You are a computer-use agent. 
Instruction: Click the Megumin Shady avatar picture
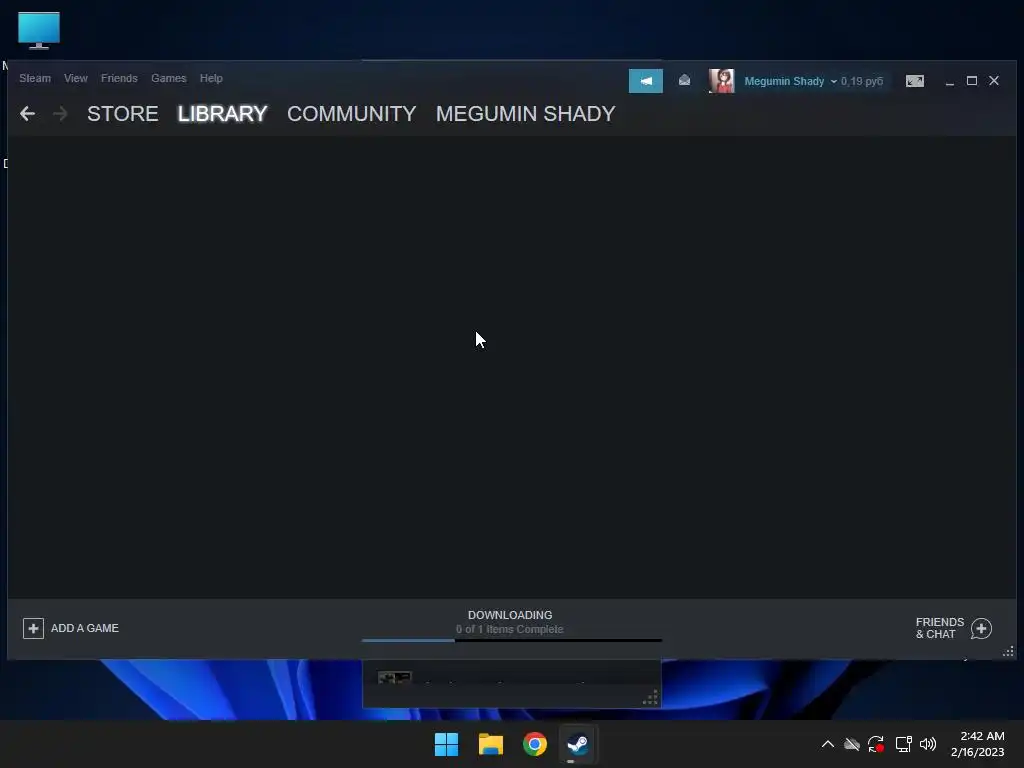(722, 81)
